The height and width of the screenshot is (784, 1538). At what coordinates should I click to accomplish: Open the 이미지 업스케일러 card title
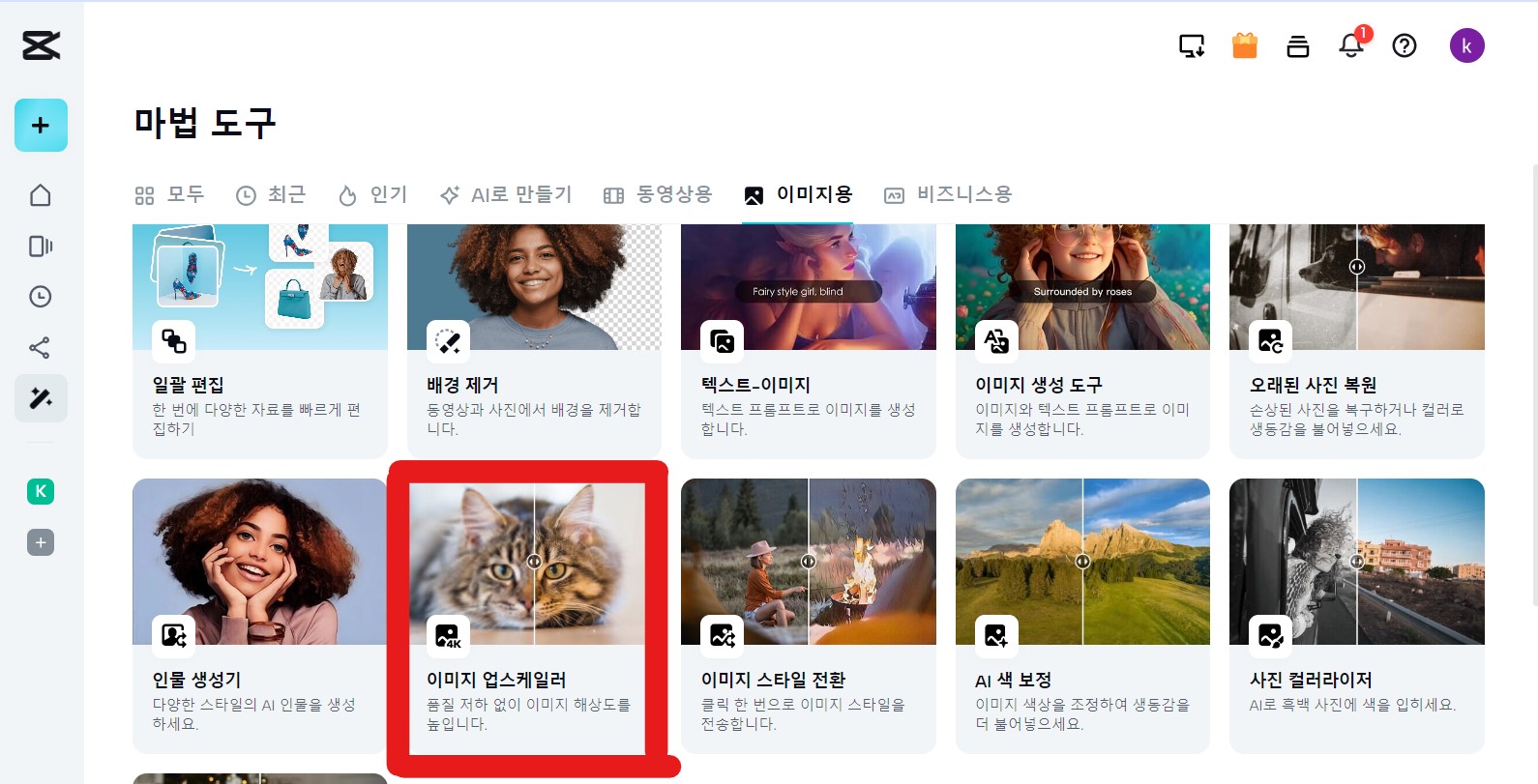[496, 680]
